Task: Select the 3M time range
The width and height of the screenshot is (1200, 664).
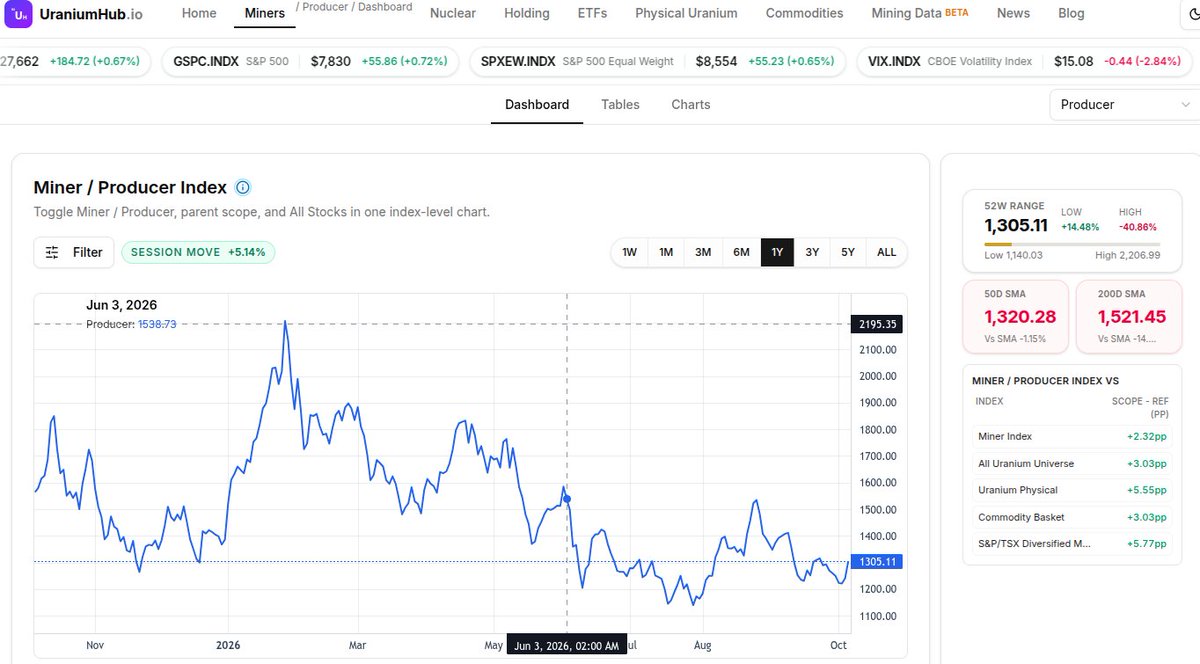Action: point(703,252)
